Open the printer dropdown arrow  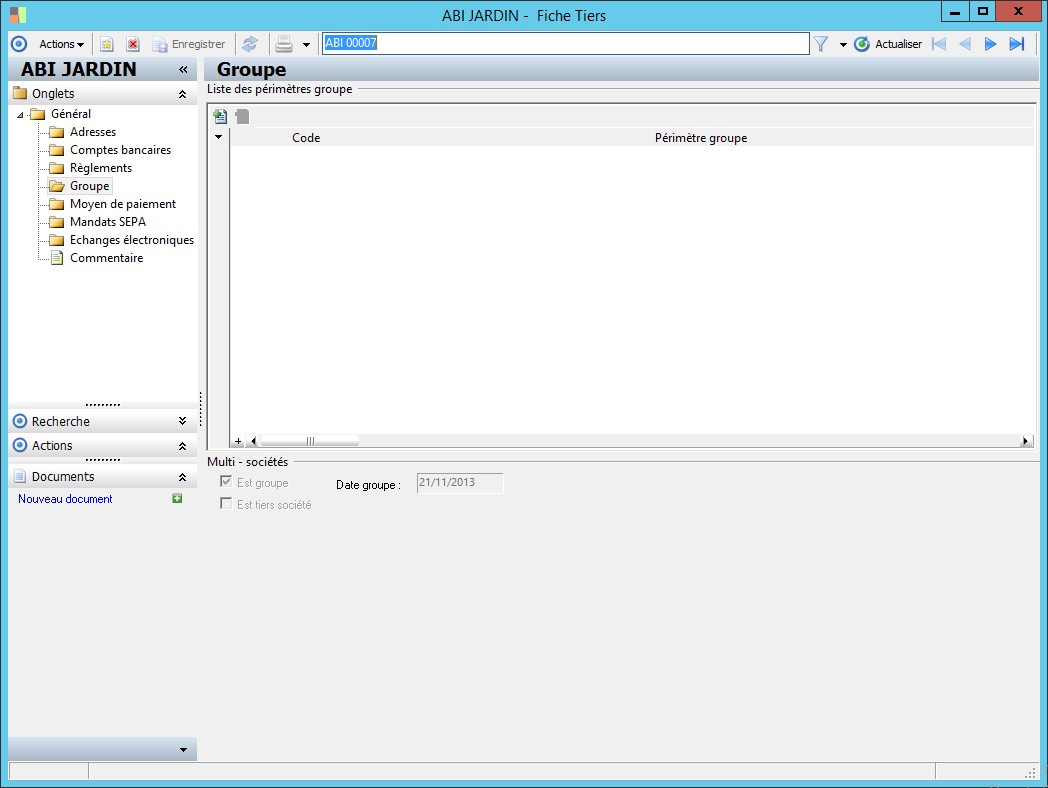pos(306,45)
